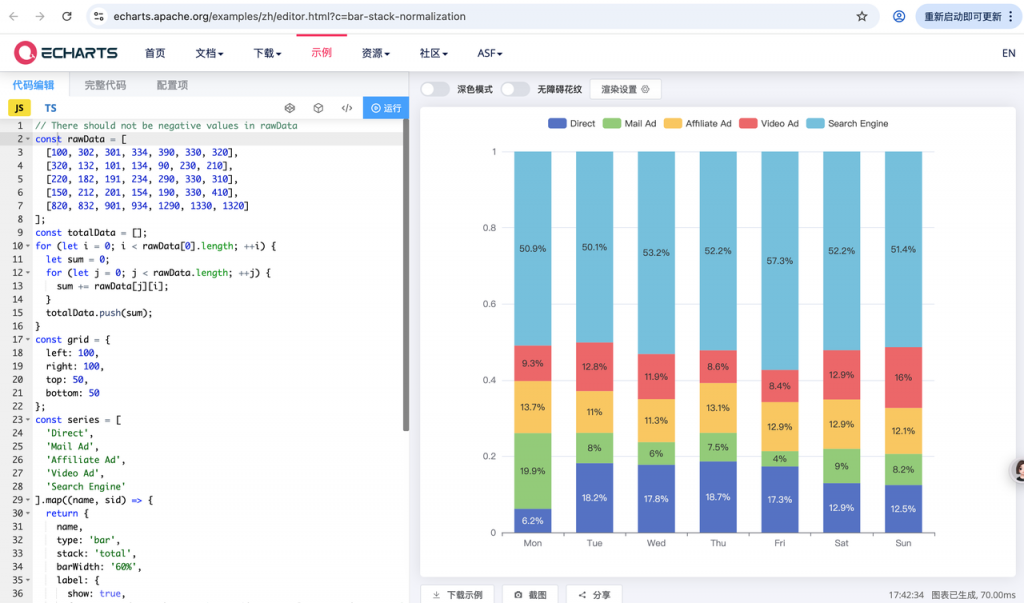The height and width of the screenshot is (603, 1024).
Task: Click the Wed x-axis label
Action: [656, 543]
